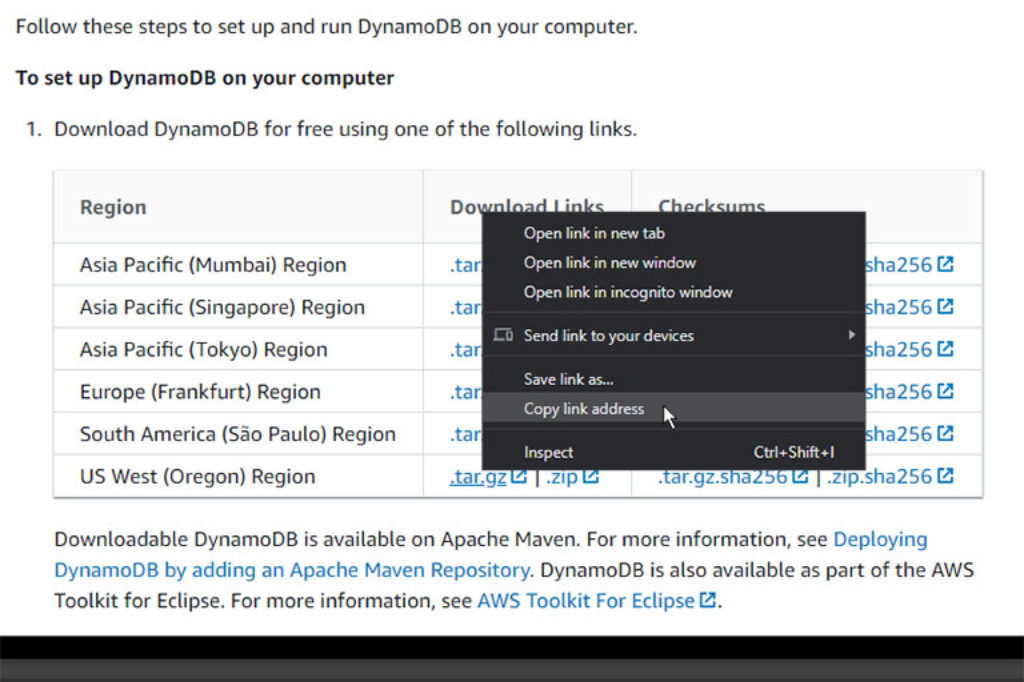The height and width of the screenshot is (682, 1024).
Task: Click external link icon next to US West .tar.gz
Action: pyautogui.click(x=518, y=475)
